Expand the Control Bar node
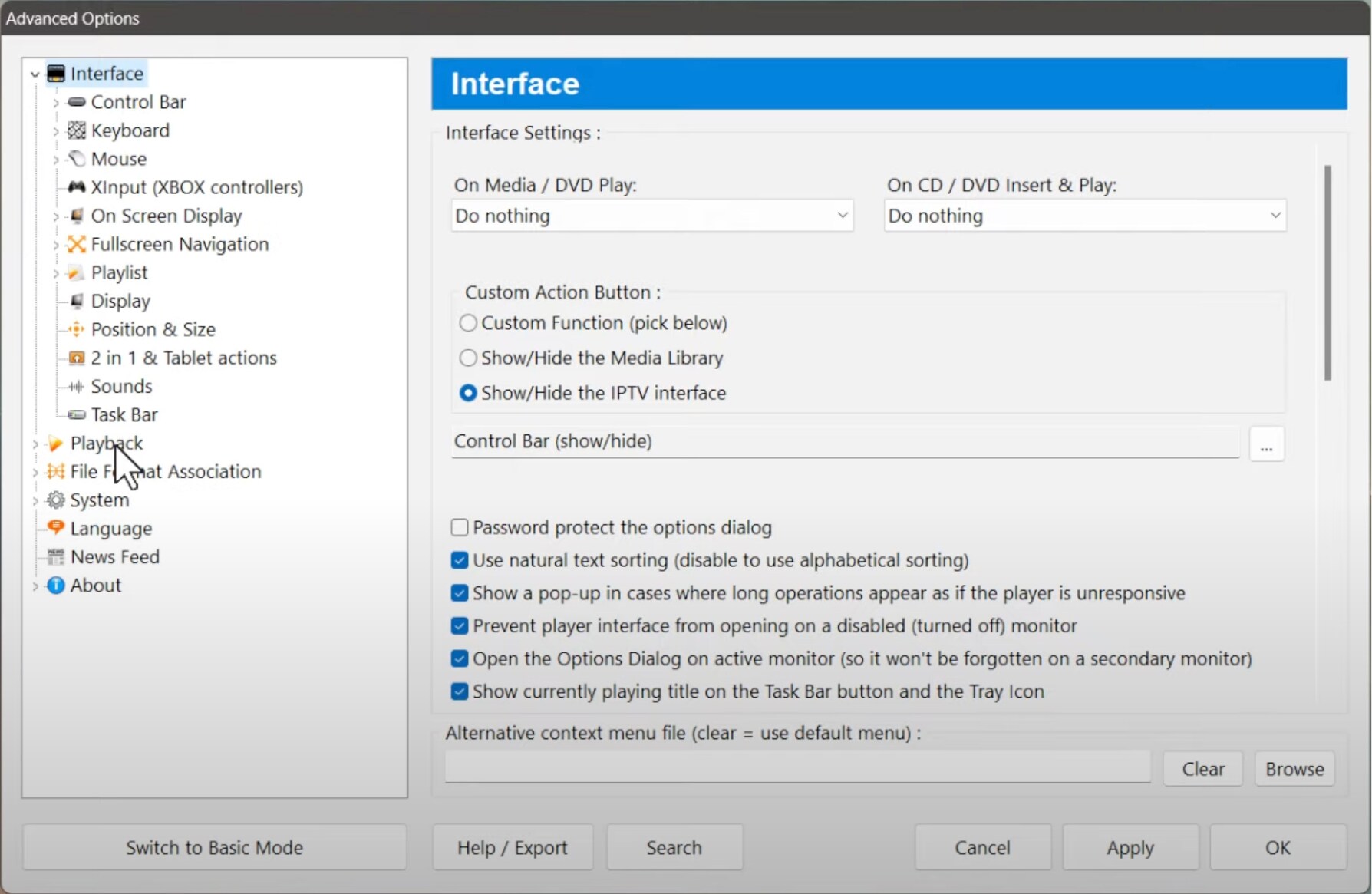The height and width of the screenshot is (894, 1372). click(55, 103)
